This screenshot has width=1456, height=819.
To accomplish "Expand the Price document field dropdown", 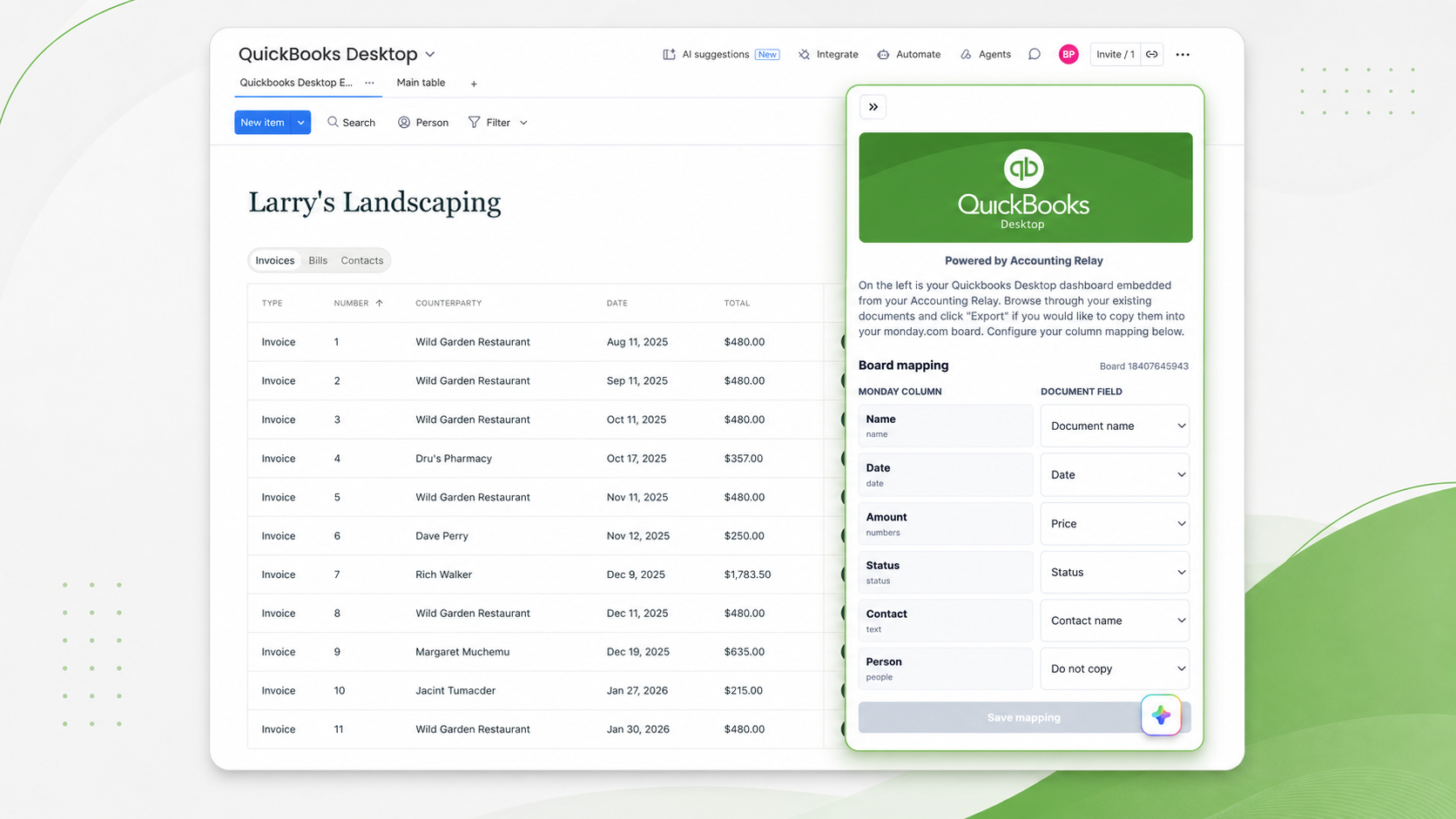I will click(x=1115, y=523).
